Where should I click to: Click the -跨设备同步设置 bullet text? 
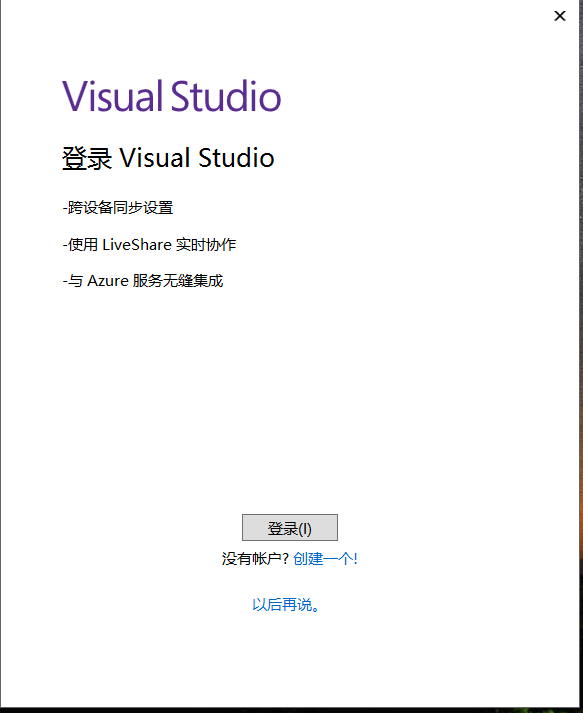tap(118, 208)
